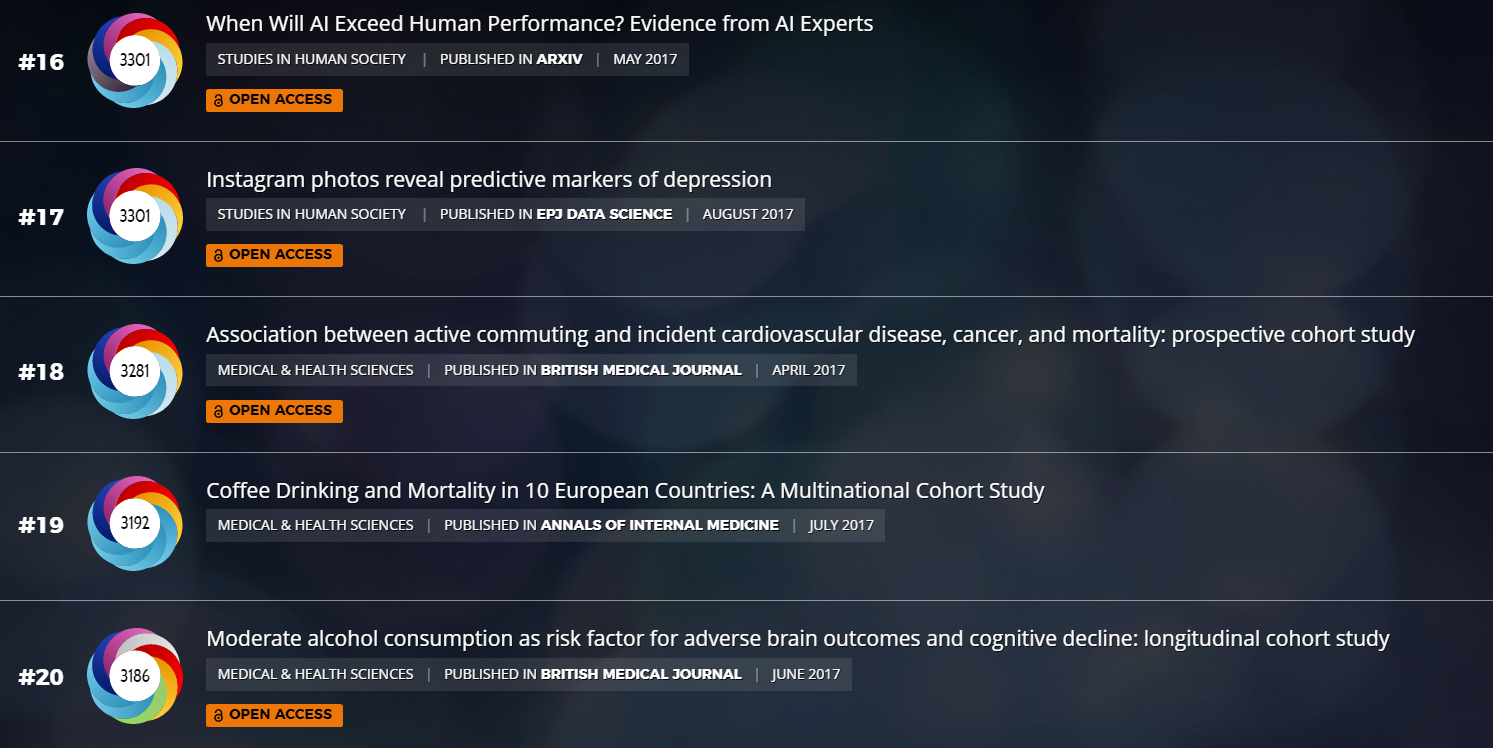
Task: Click the Altmetric donut showing score 3281
Action: click(135, 371)
